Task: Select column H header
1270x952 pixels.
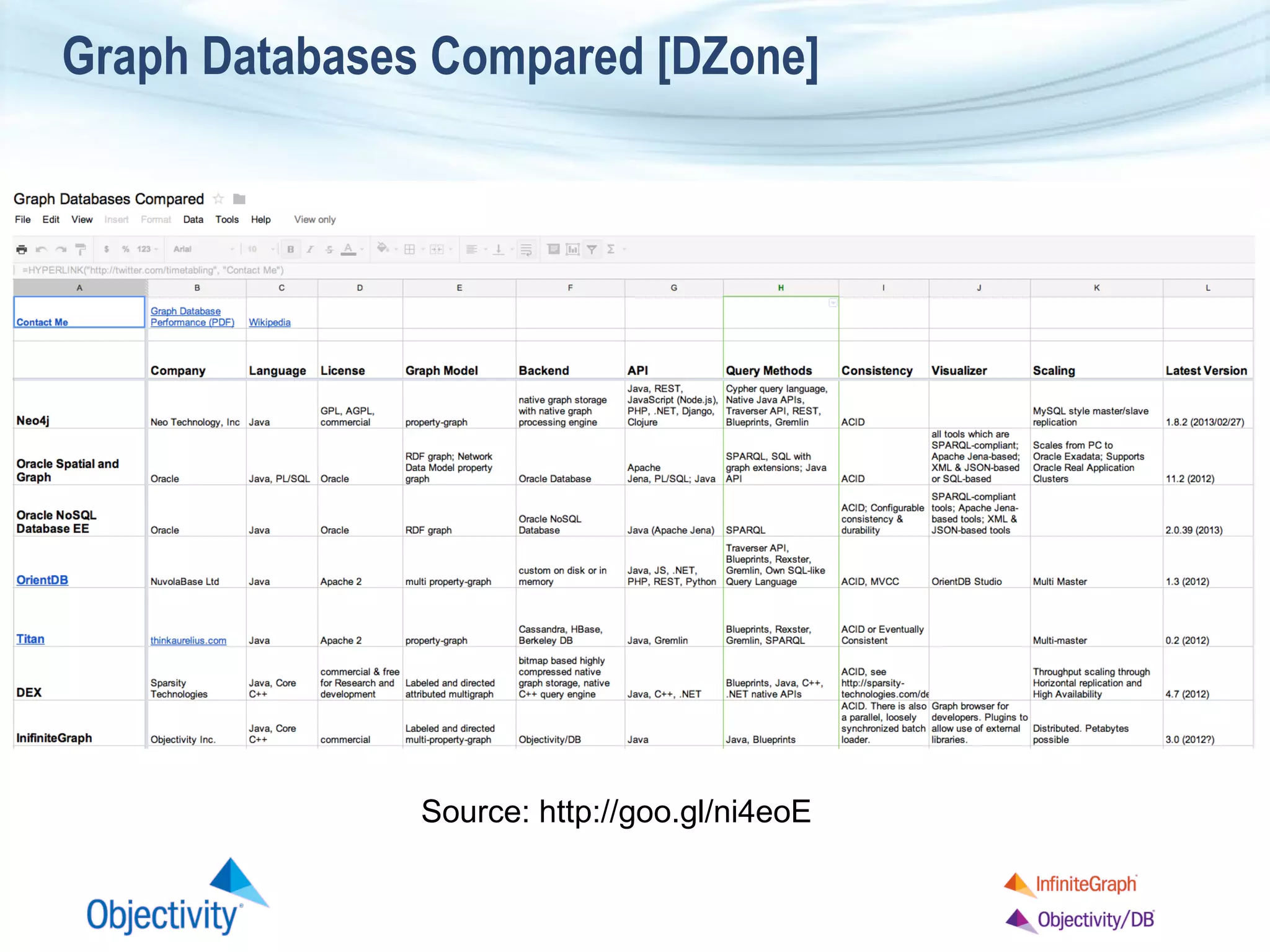Action: [781, 288]
